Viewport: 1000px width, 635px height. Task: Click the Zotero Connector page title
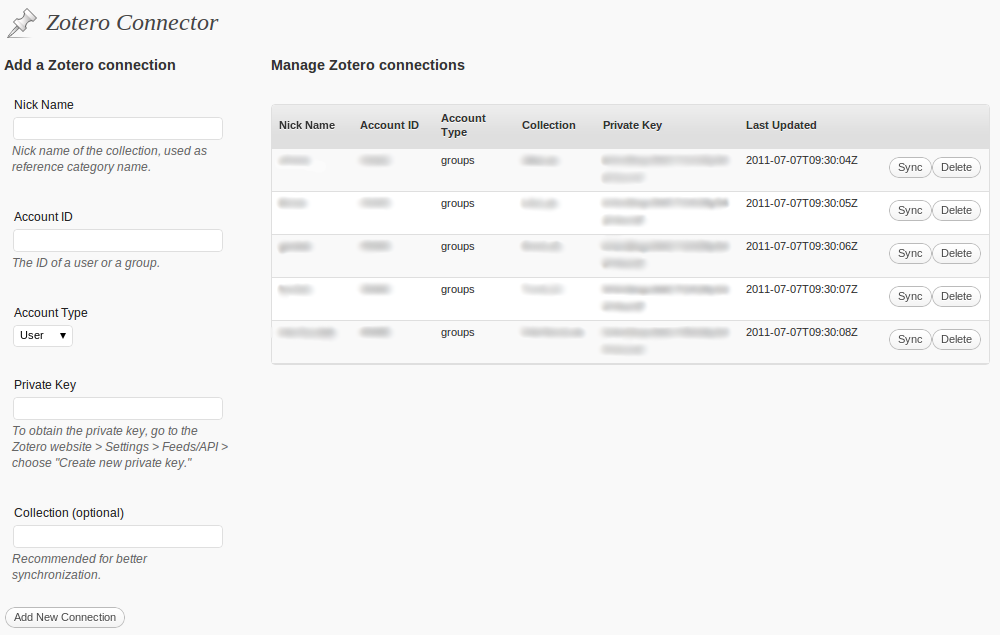click(132, 23)
